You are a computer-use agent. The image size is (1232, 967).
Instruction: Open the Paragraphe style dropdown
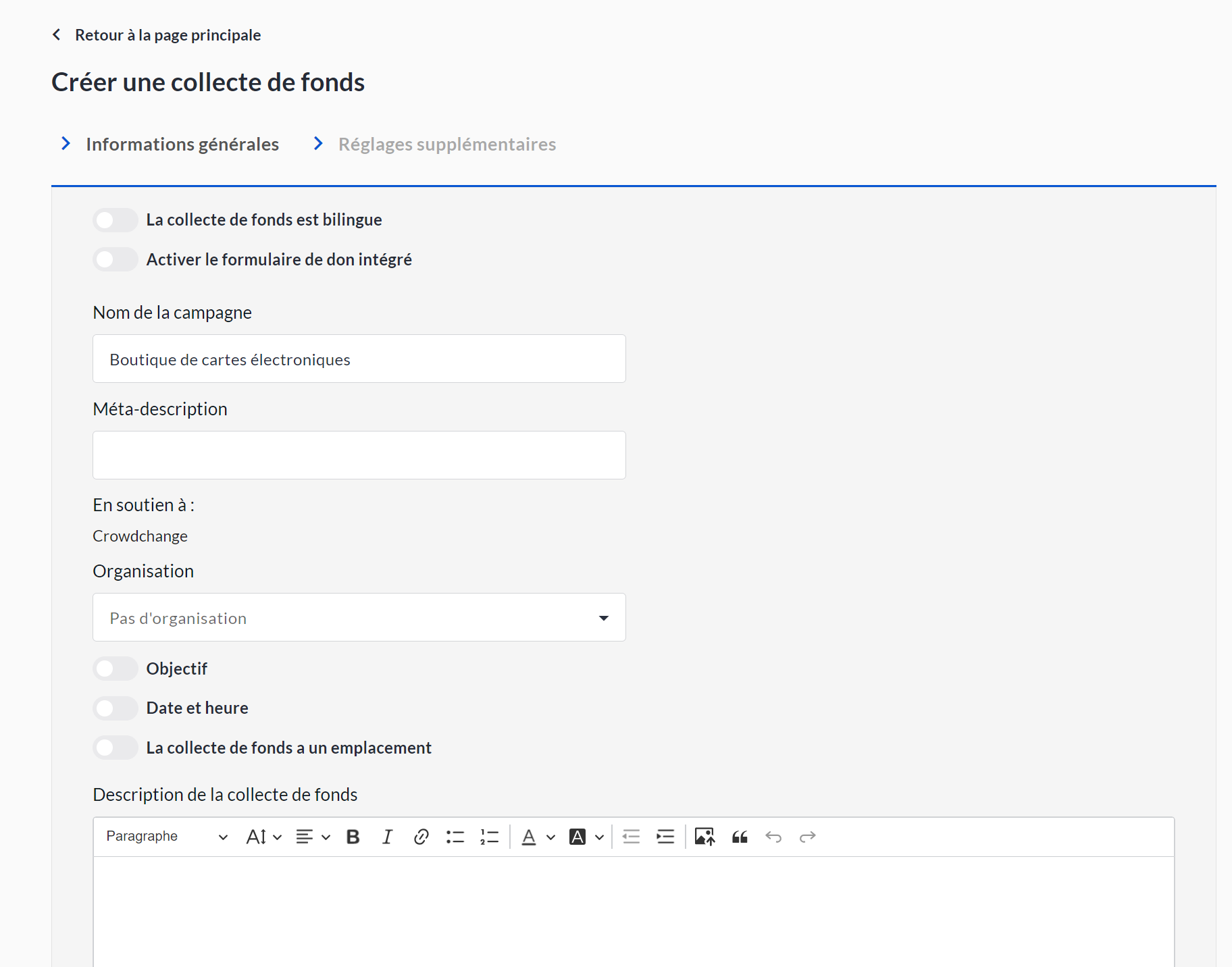167,837
